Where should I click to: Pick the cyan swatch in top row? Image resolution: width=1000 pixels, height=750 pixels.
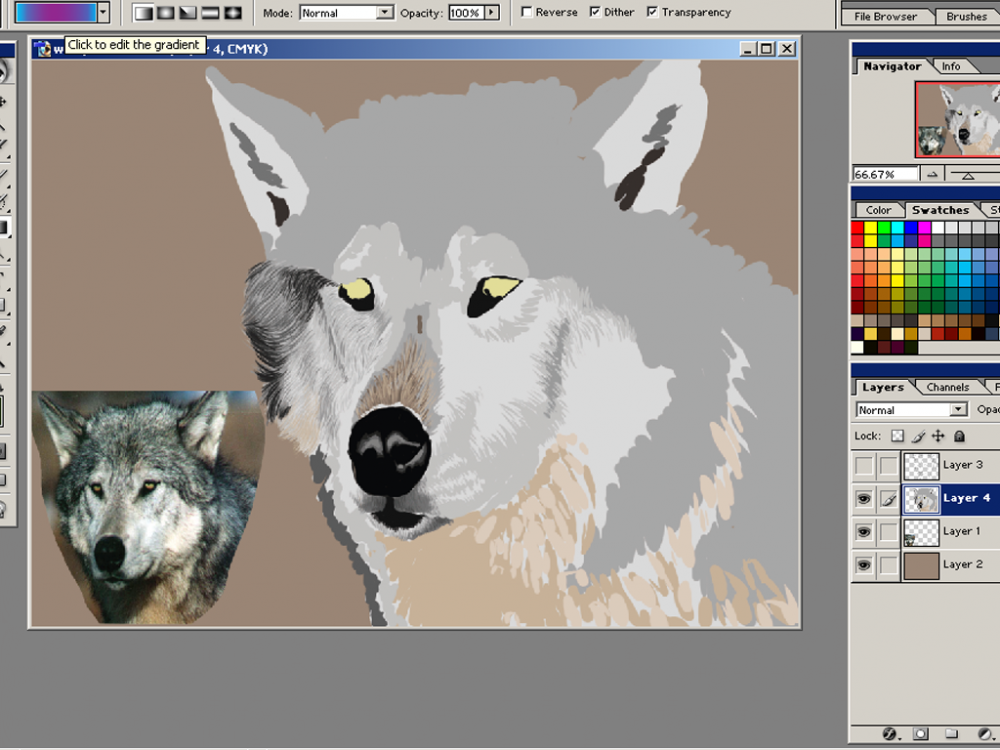[x=897, y=227]
